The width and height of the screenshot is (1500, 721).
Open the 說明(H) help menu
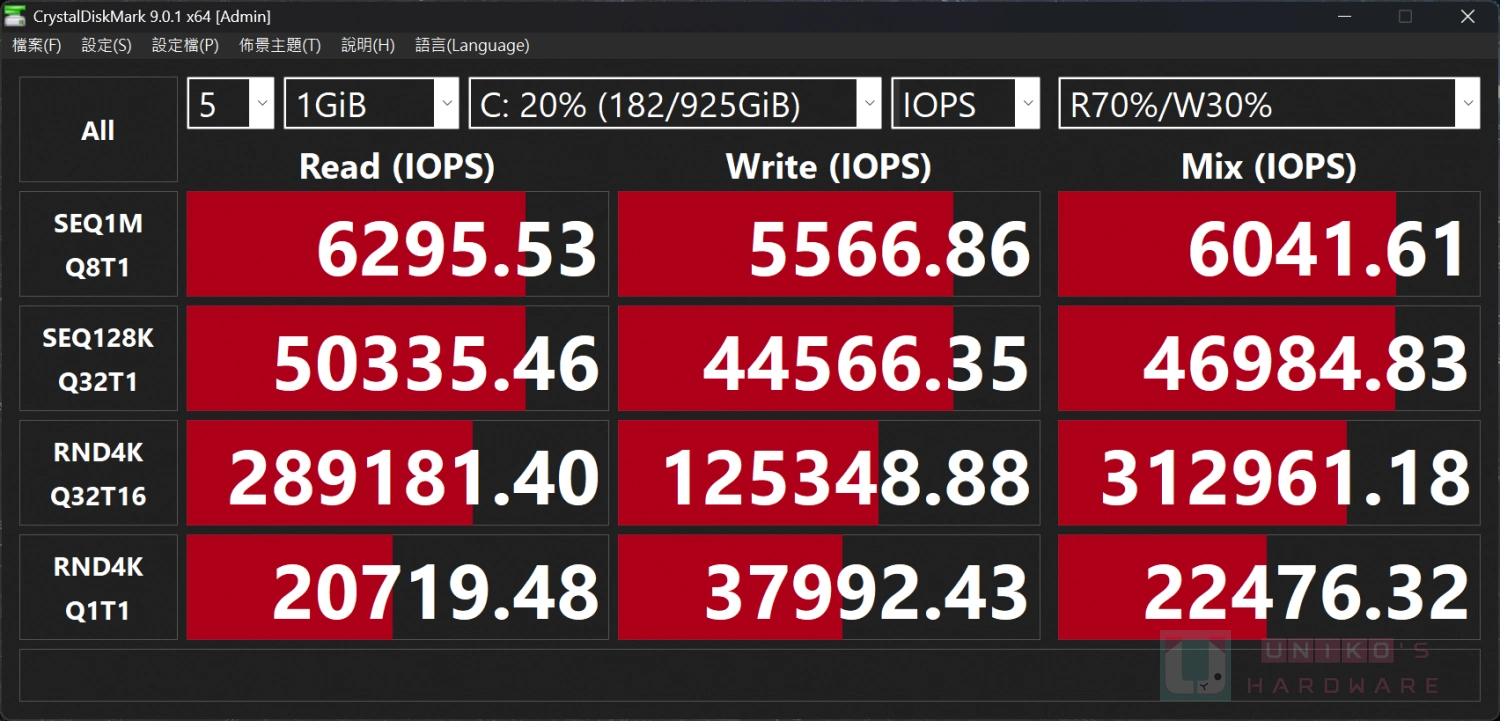click(368, 45)
